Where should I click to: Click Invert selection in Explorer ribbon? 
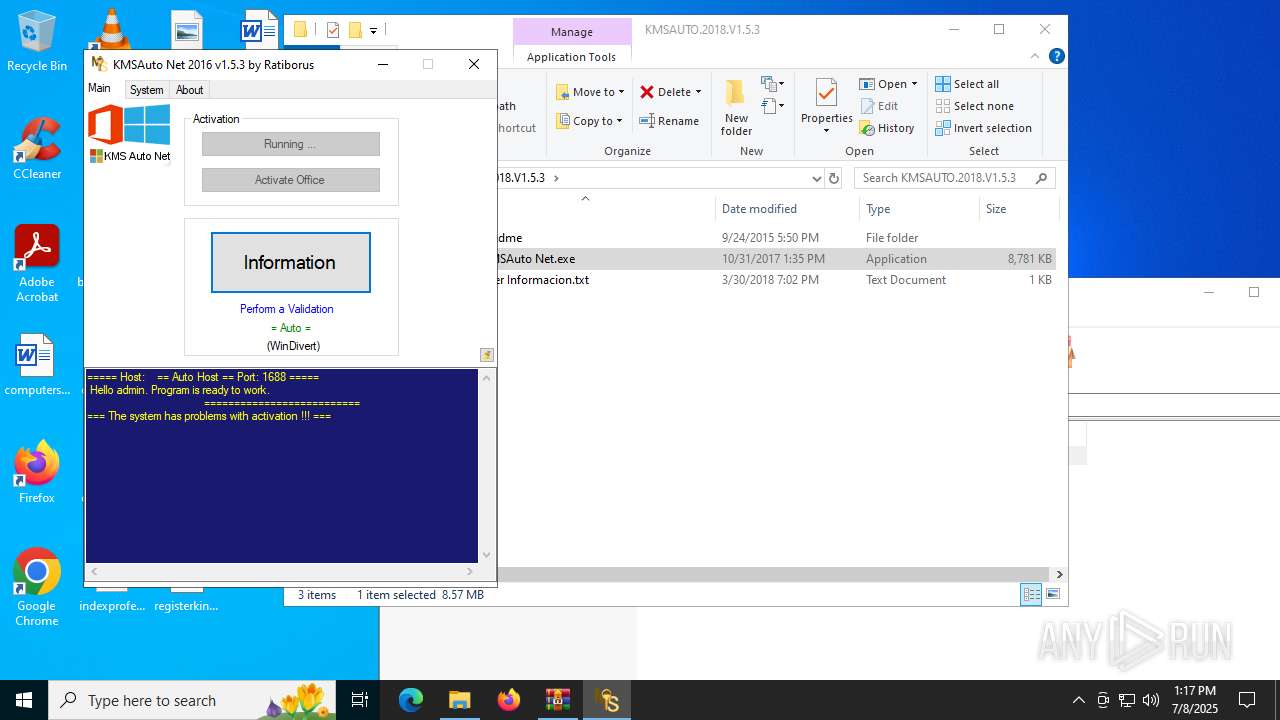coord(983,128)
